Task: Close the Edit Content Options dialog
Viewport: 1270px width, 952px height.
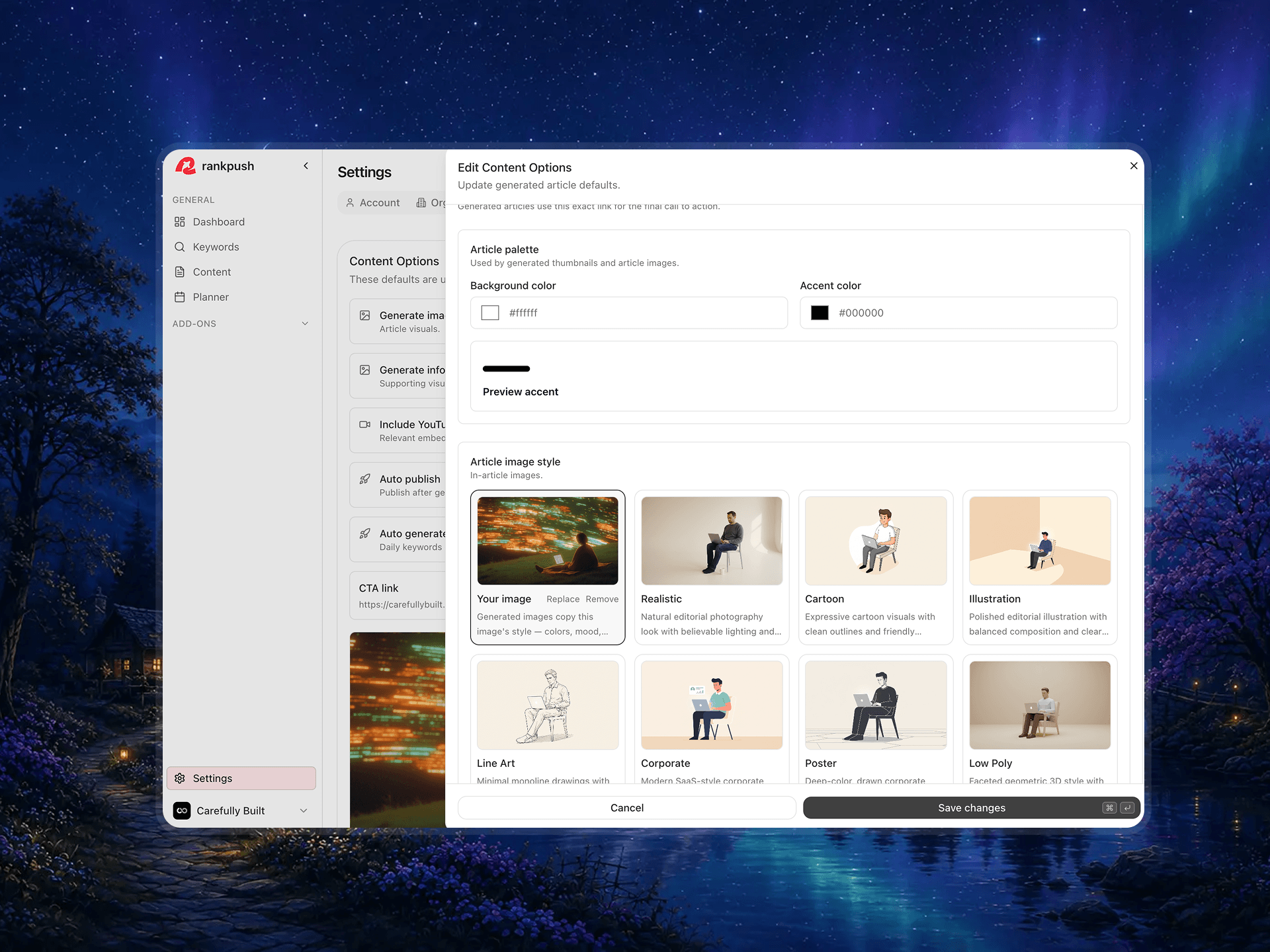Action: point(1134,166)
